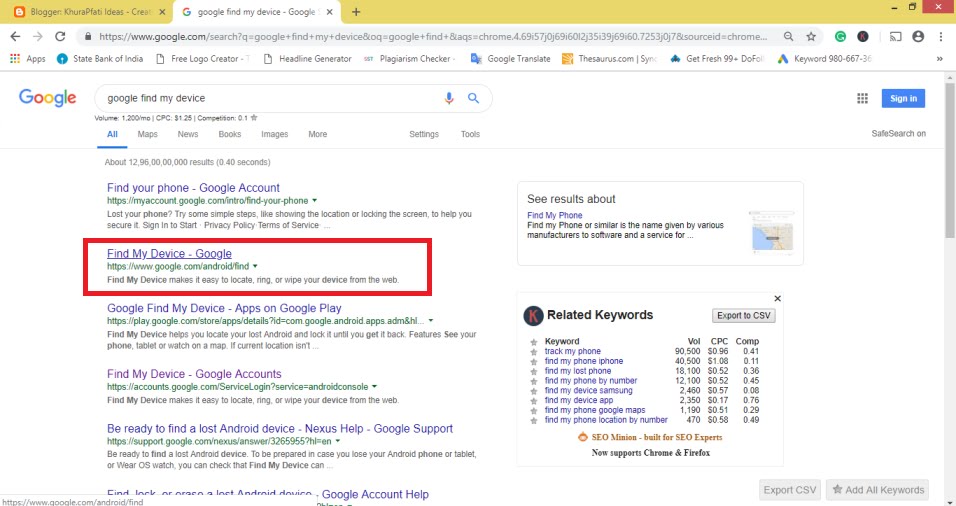Expand arrow beside accounts.google.com URL
The height and width of the screenshot is (506, 956).
click(x=374, y=387)
